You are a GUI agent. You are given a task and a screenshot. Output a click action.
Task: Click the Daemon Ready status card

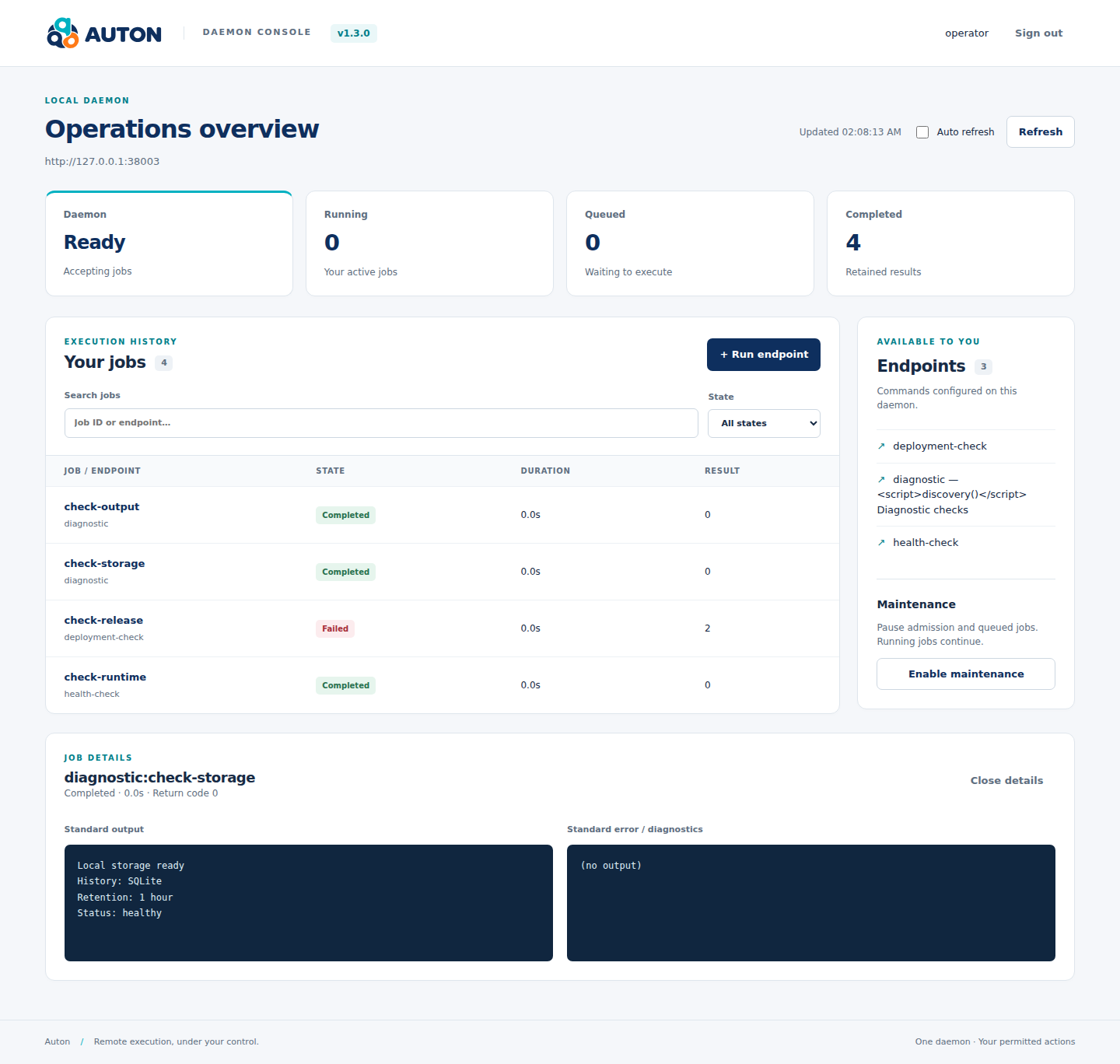(x=169, y=243)
